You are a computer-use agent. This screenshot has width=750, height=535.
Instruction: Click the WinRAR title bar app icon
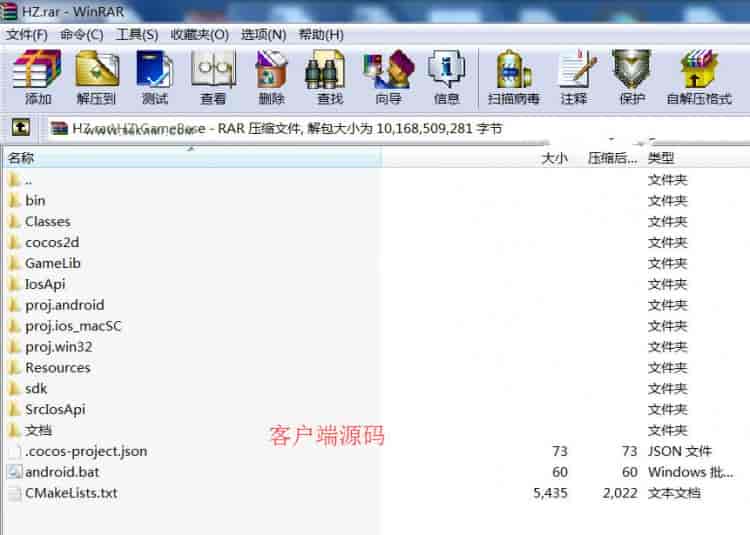pos(9,11)
